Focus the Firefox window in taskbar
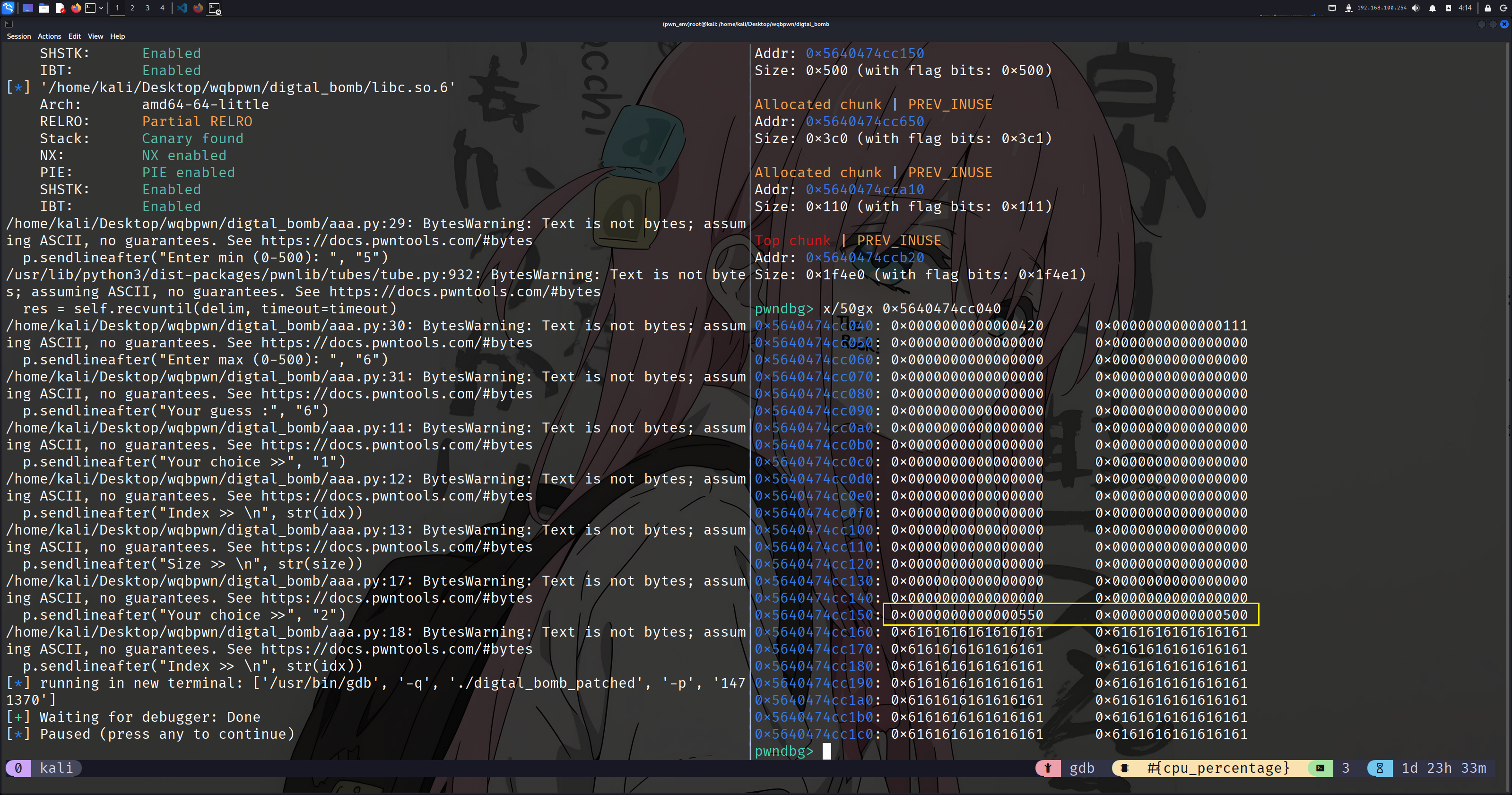This screenshot has width=1512, height=795. click(x=199, y=8)
